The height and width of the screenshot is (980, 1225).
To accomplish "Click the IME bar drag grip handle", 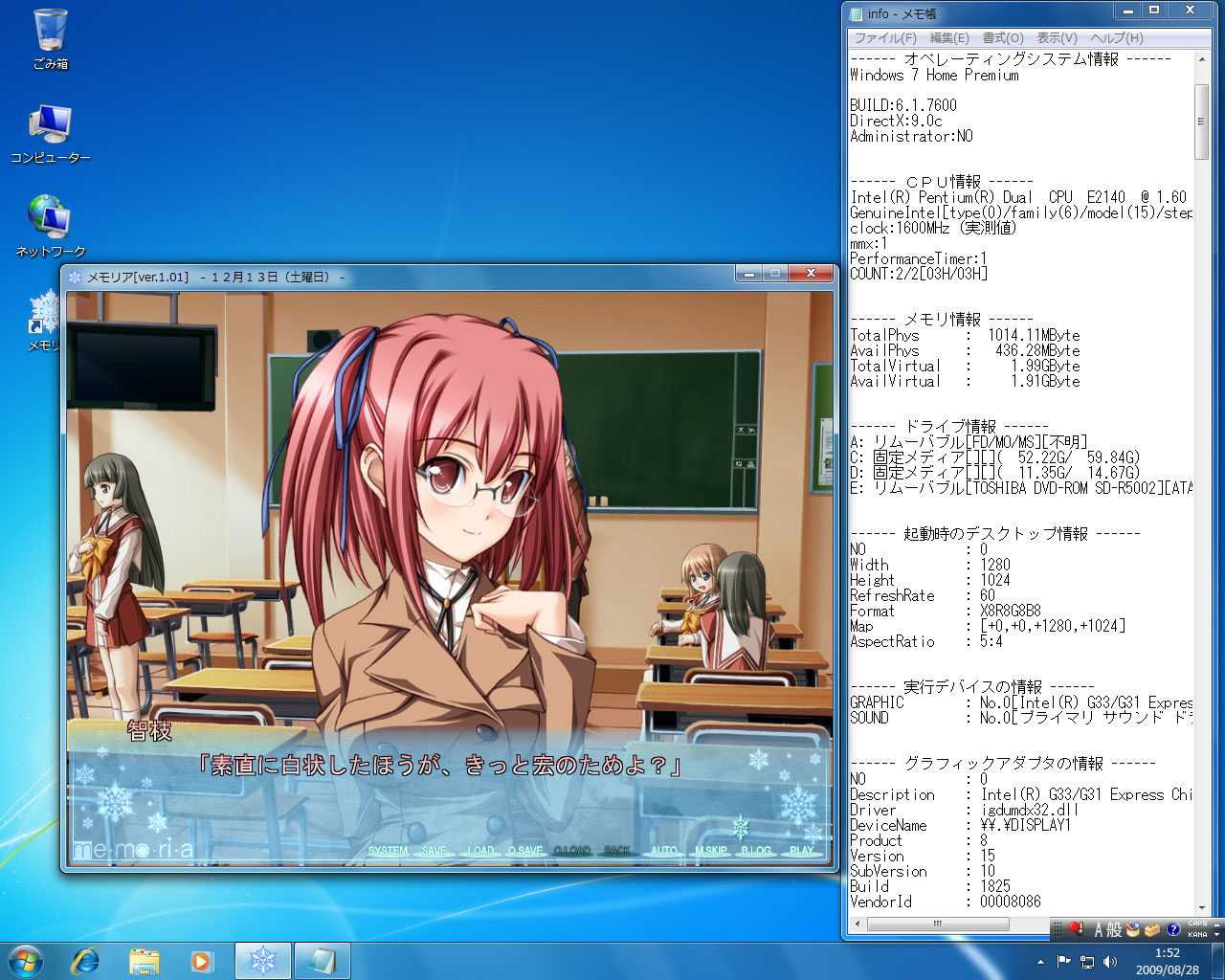I will tap(1058, 929).
